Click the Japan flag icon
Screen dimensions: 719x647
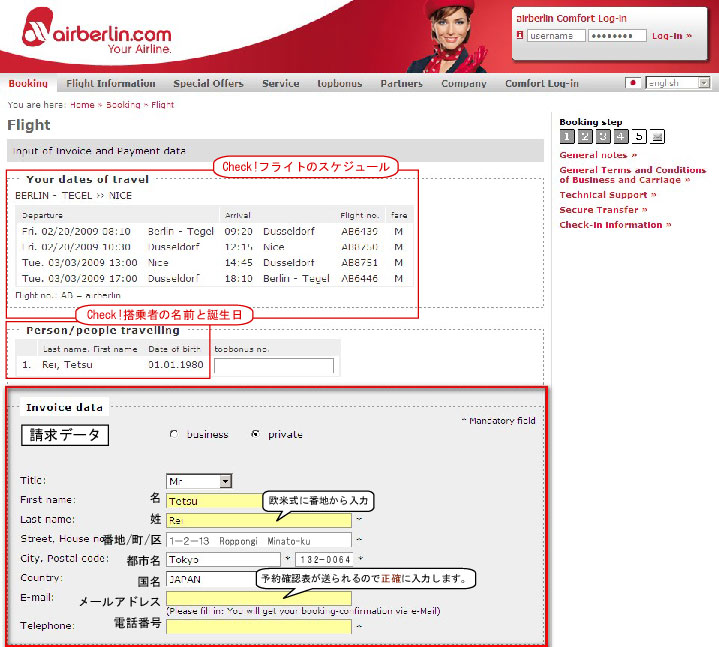pyautogui.click(x=633, y=84)
